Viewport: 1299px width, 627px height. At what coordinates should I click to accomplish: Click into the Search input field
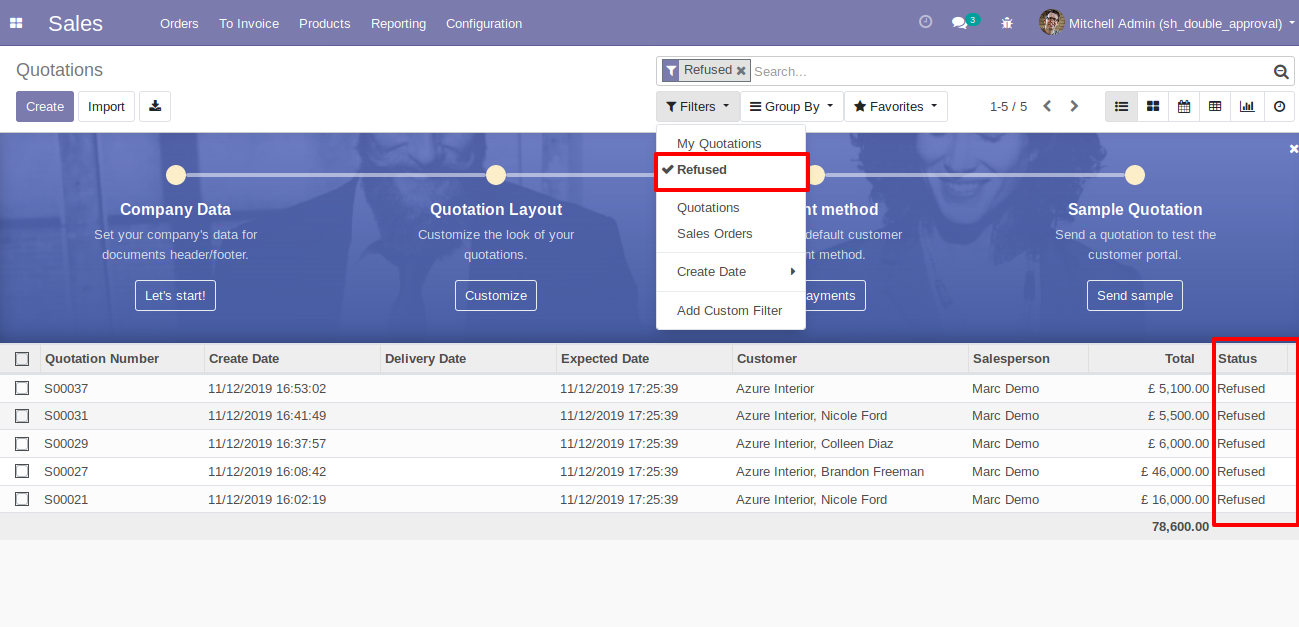(1008, 71)
